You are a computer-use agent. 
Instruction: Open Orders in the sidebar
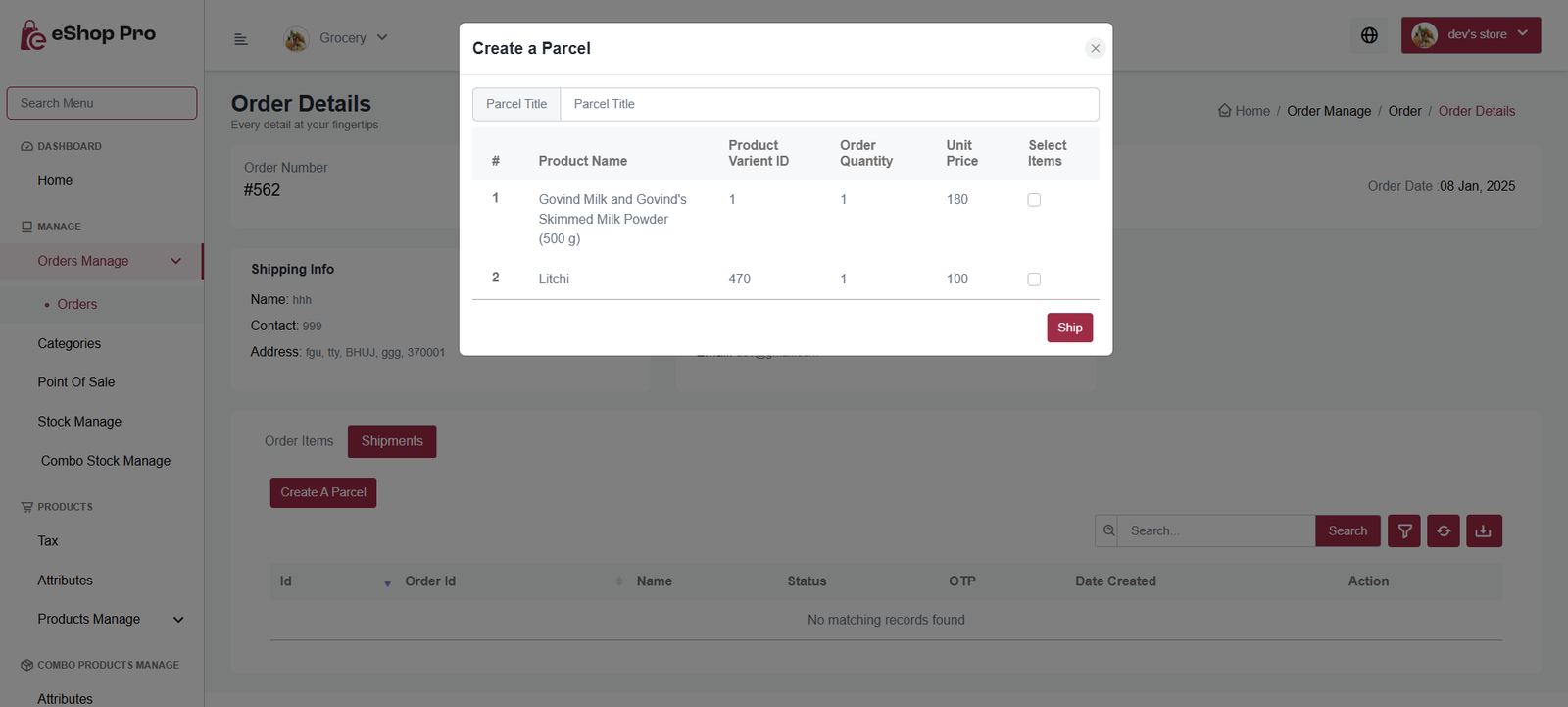[76, 304]
